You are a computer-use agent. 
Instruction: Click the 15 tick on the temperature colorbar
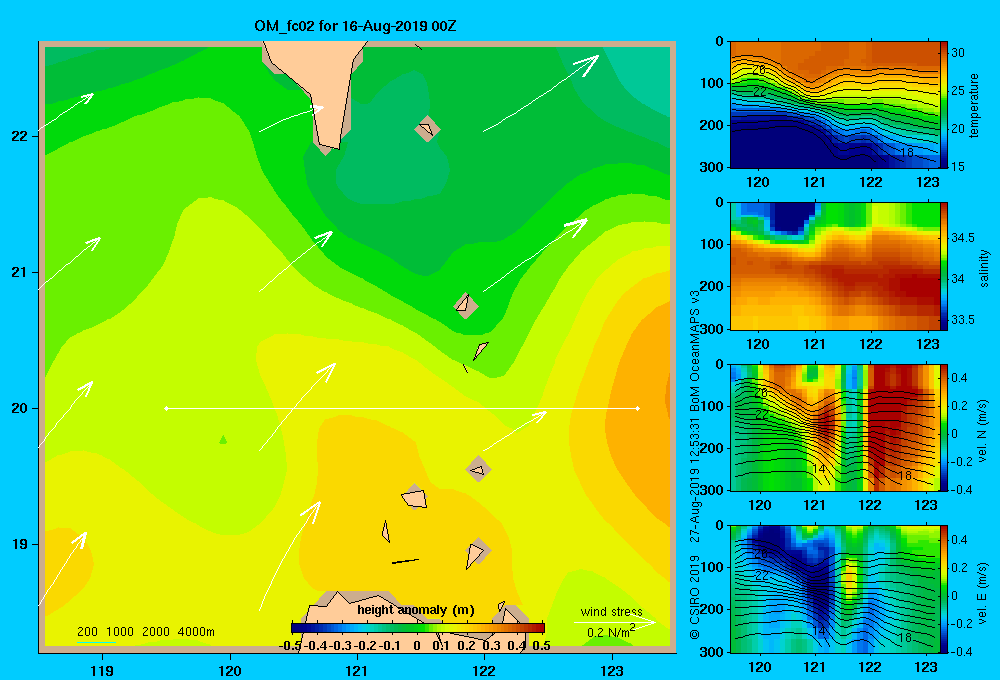click(x=958, y=166)
